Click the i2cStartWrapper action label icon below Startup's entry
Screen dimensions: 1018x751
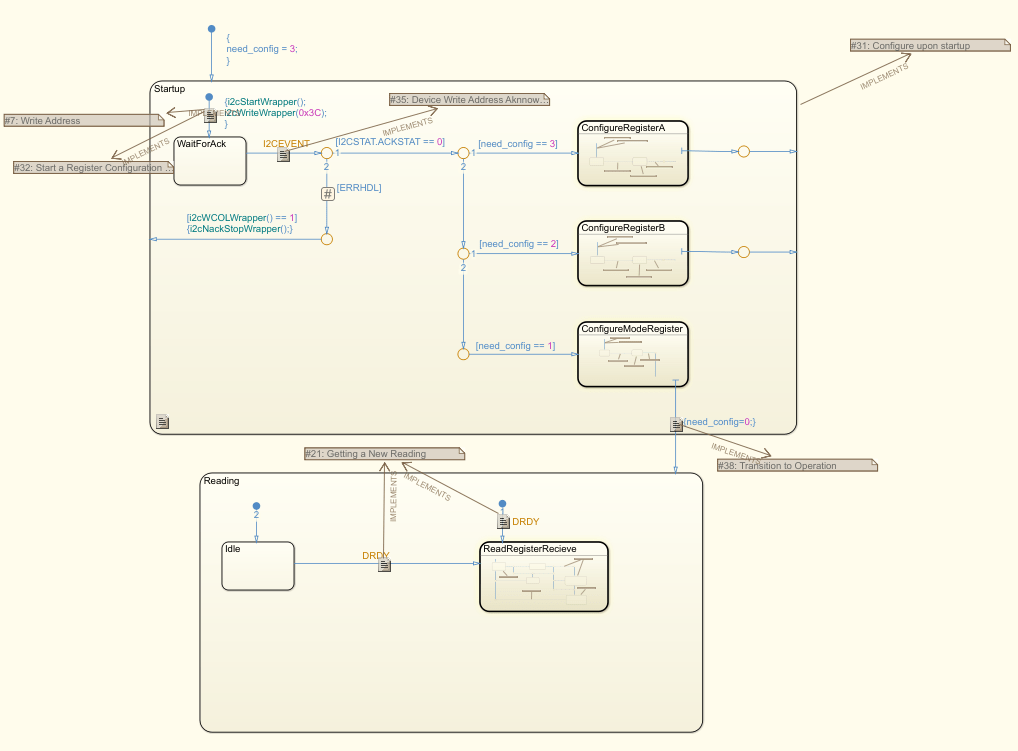[x=210, y=113]
